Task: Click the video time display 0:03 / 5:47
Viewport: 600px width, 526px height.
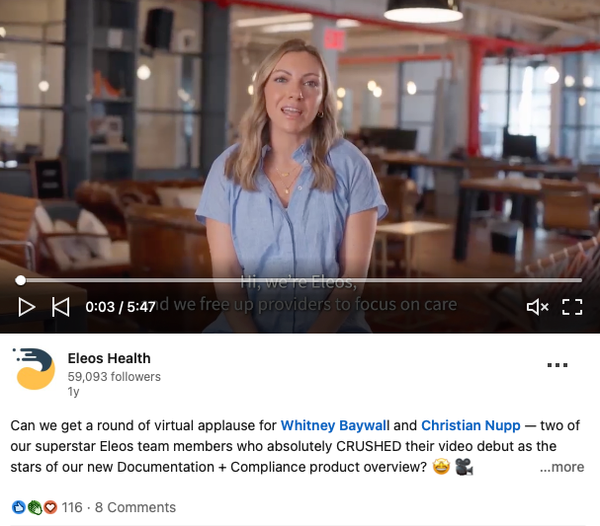Action: (120, 307)
